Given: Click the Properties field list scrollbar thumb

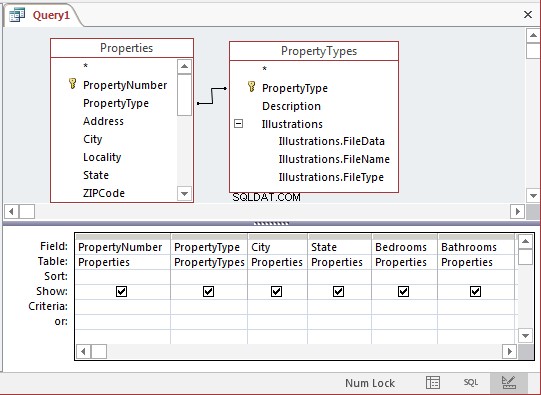Looking at the screenshot, I should (x=184, y=95).
